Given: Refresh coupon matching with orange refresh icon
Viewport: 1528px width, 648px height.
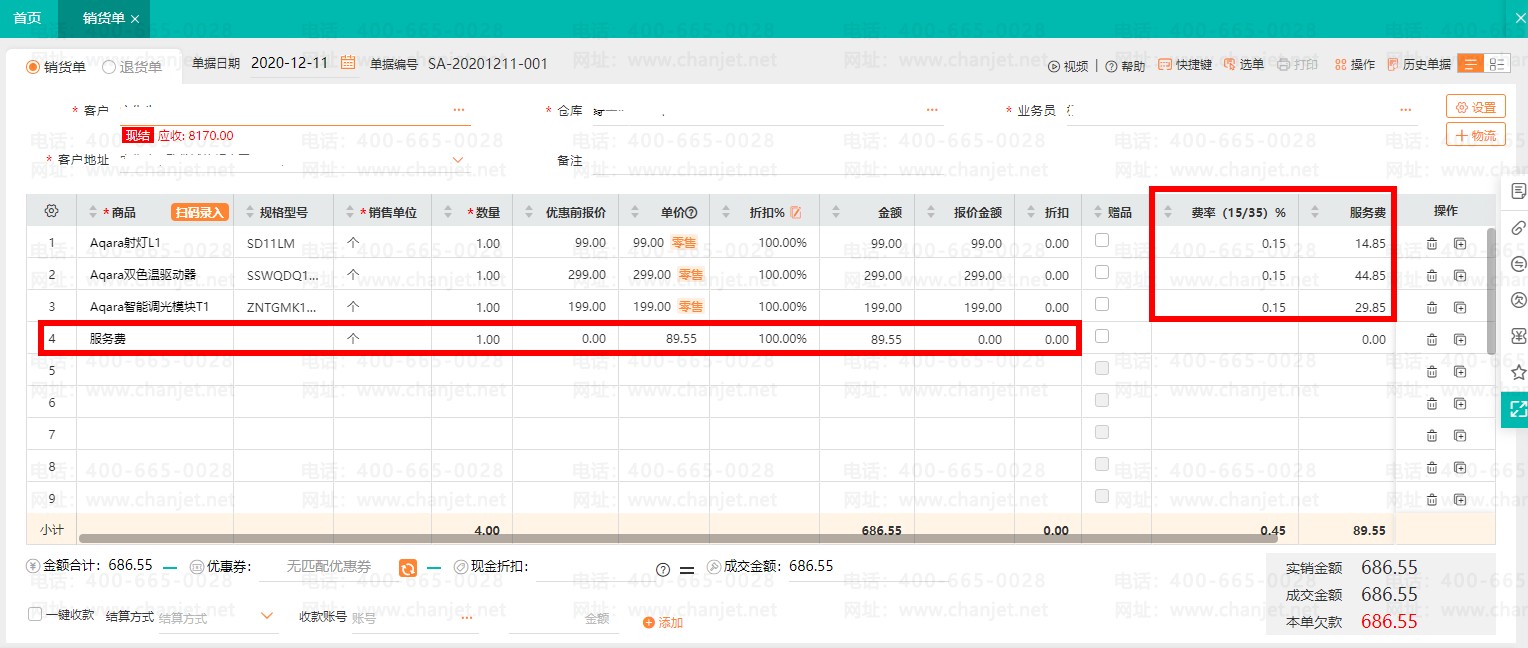Looking at the screenshot, I should point(408,567).
